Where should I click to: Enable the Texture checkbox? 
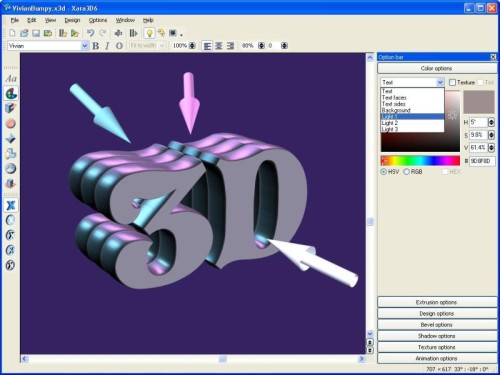tap(452, 82)
